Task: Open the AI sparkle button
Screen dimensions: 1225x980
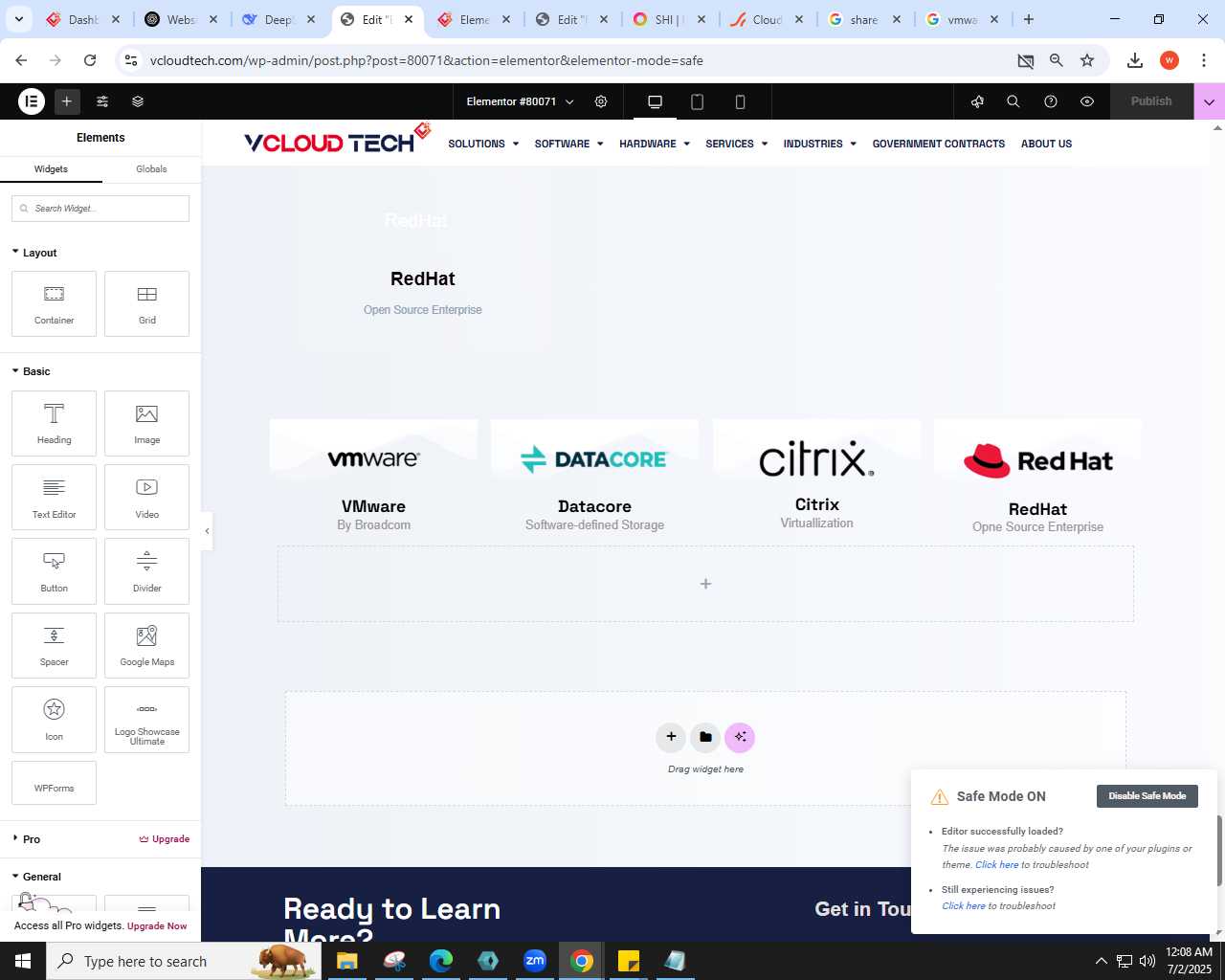Action: (740, 737)
